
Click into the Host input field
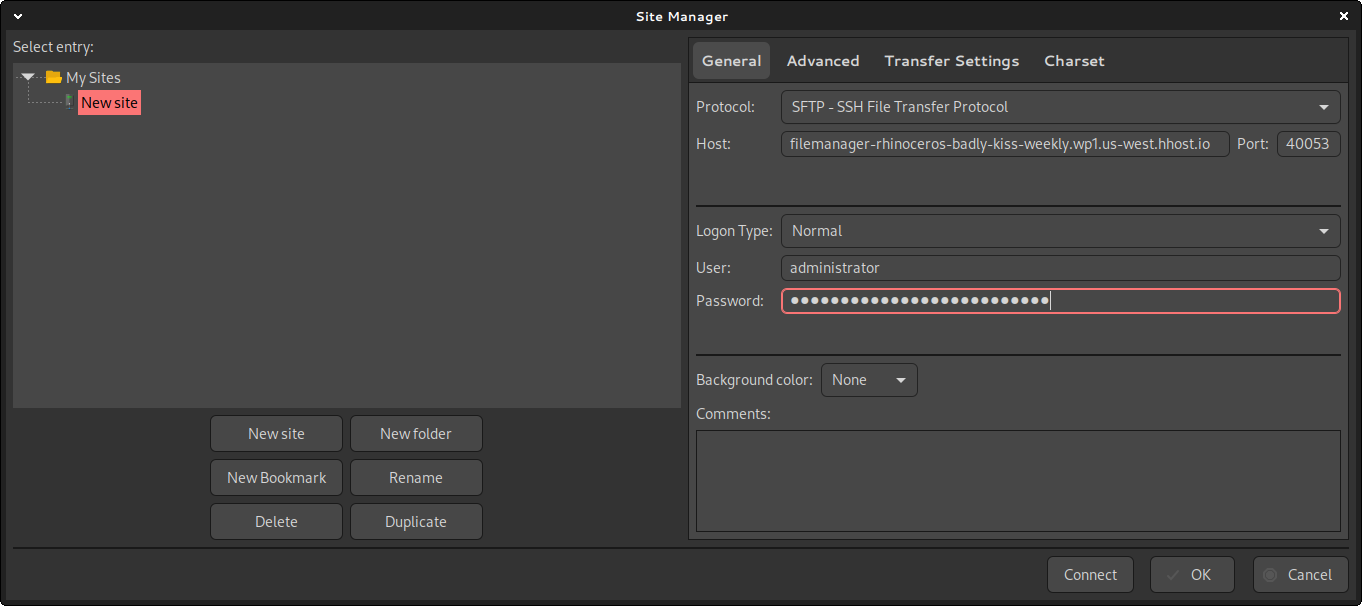[x=1004, y=144]
